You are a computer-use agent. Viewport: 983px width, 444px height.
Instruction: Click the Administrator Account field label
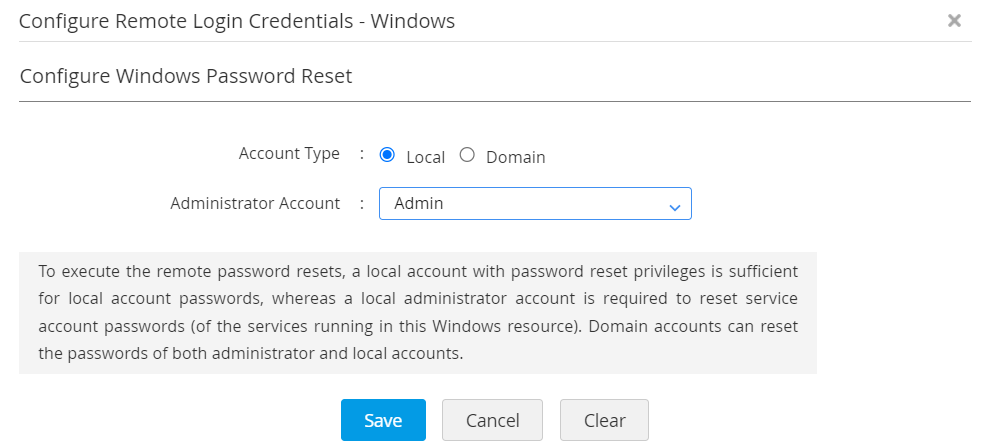pyautogui.click(x=255, y=203)
